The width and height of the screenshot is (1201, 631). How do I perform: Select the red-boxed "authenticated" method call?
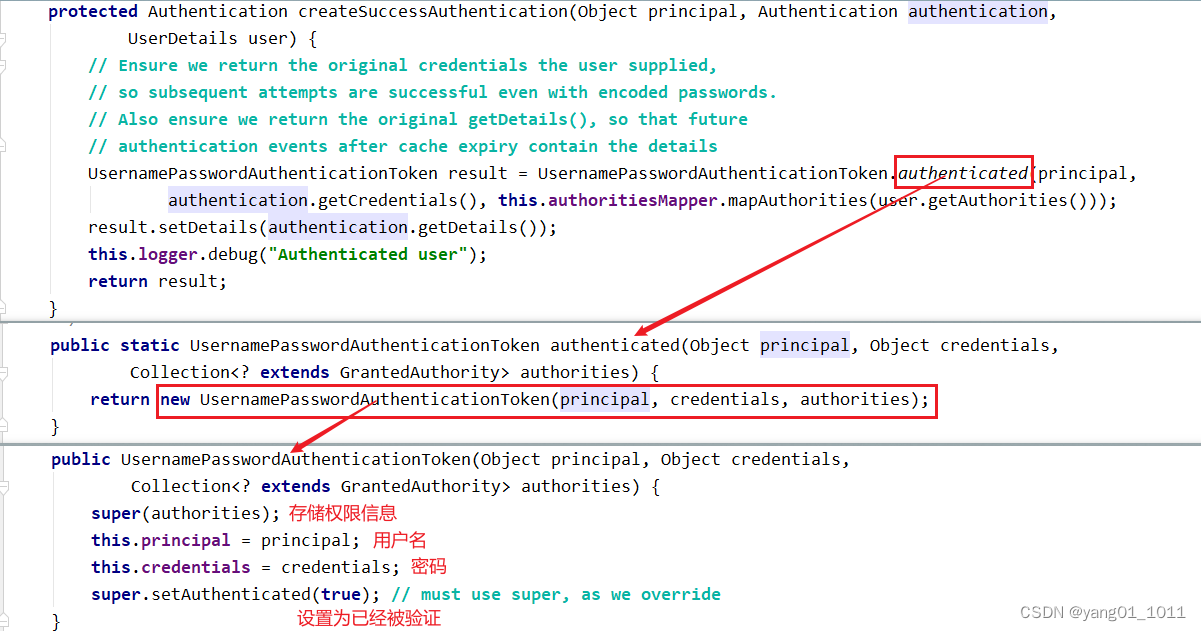click(962, 172)
